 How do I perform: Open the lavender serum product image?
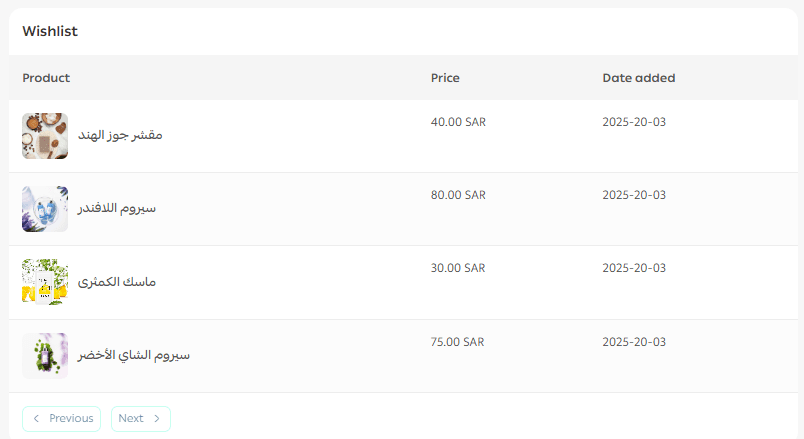pos(45,209)
